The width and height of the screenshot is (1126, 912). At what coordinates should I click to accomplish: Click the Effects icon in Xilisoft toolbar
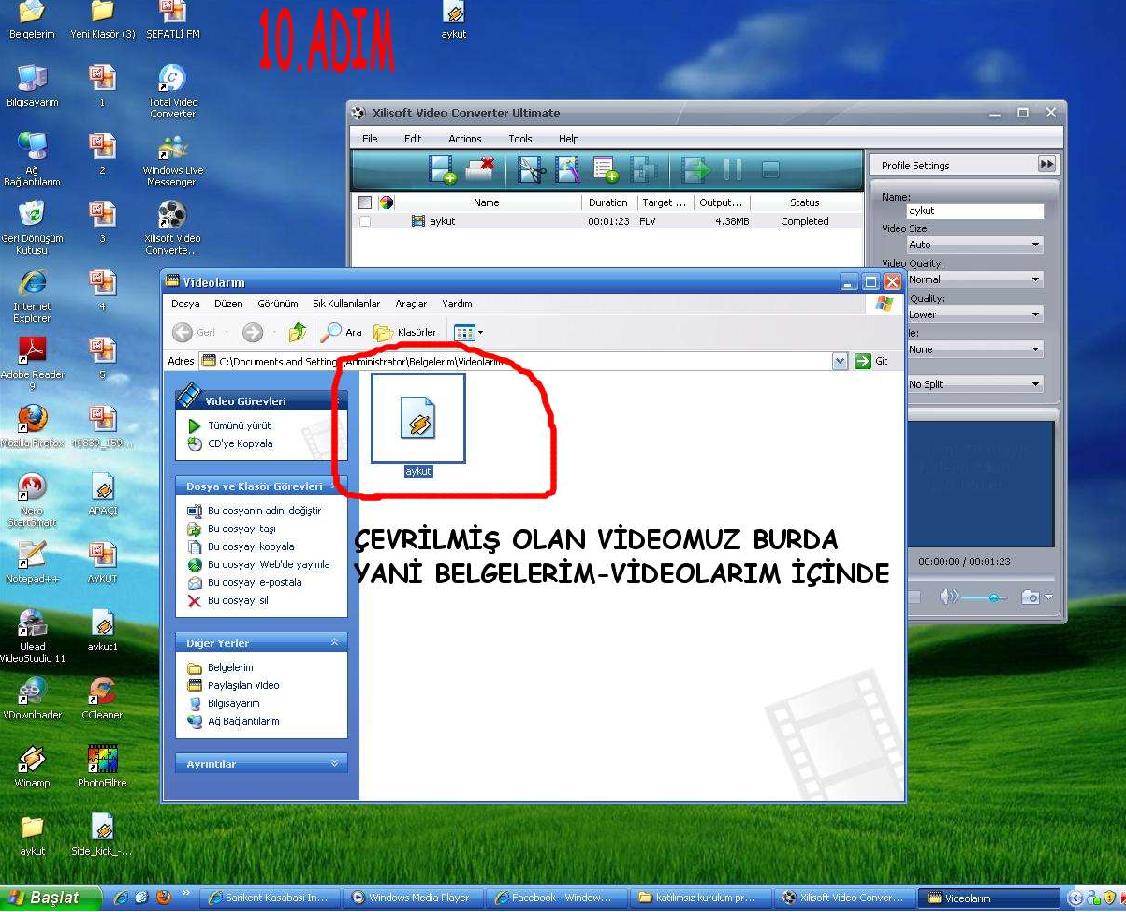(x=567, y=170)
